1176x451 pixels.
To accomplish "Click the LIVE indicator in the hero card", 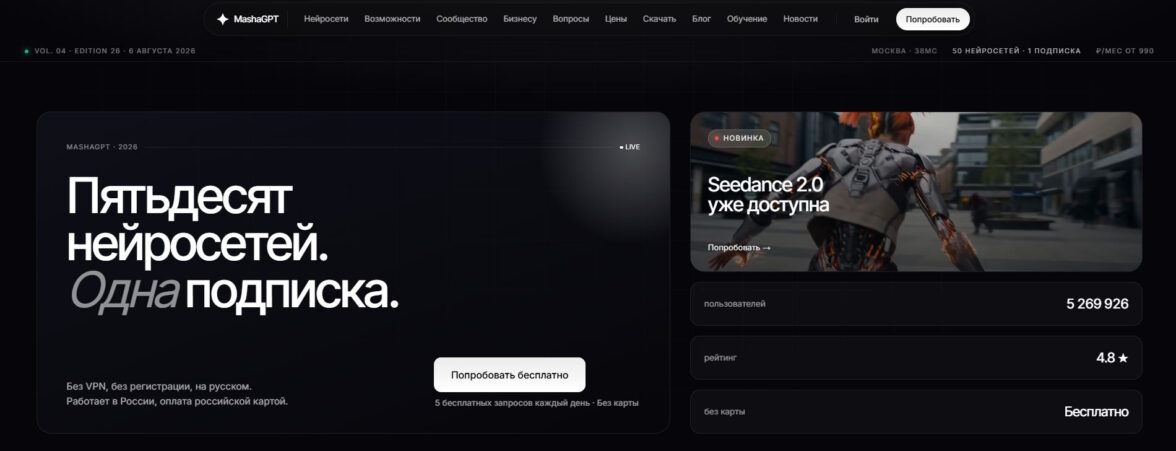I will (630, 147).
